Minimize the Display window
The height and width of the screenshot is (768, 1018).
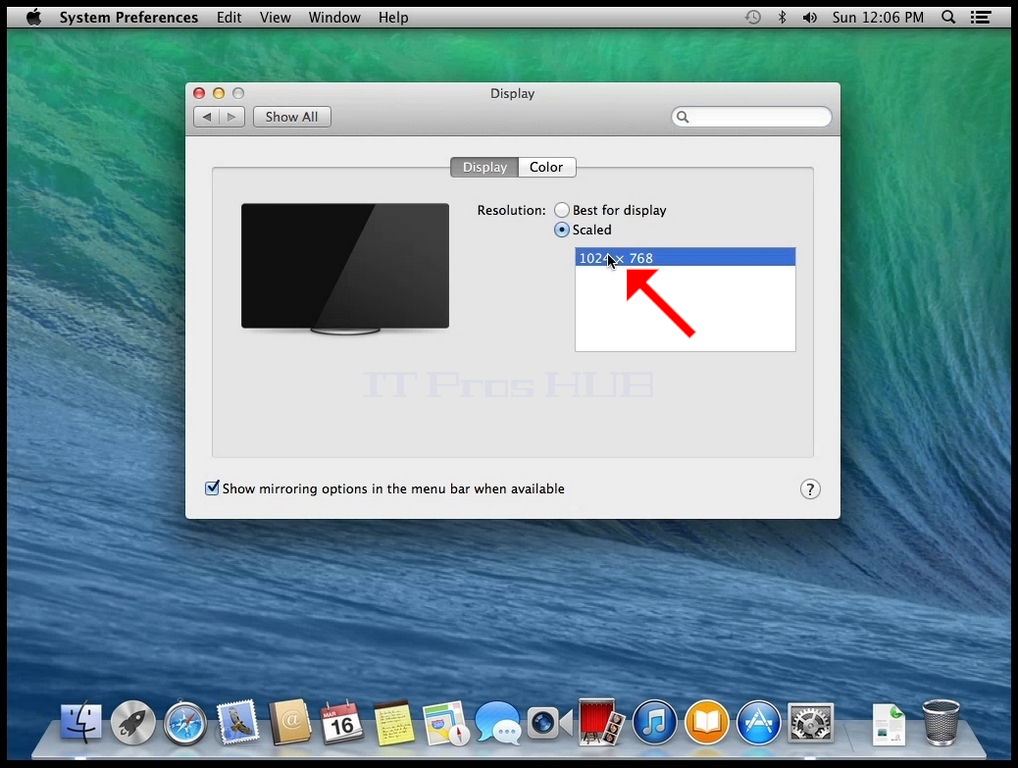(x=219, y=93)
